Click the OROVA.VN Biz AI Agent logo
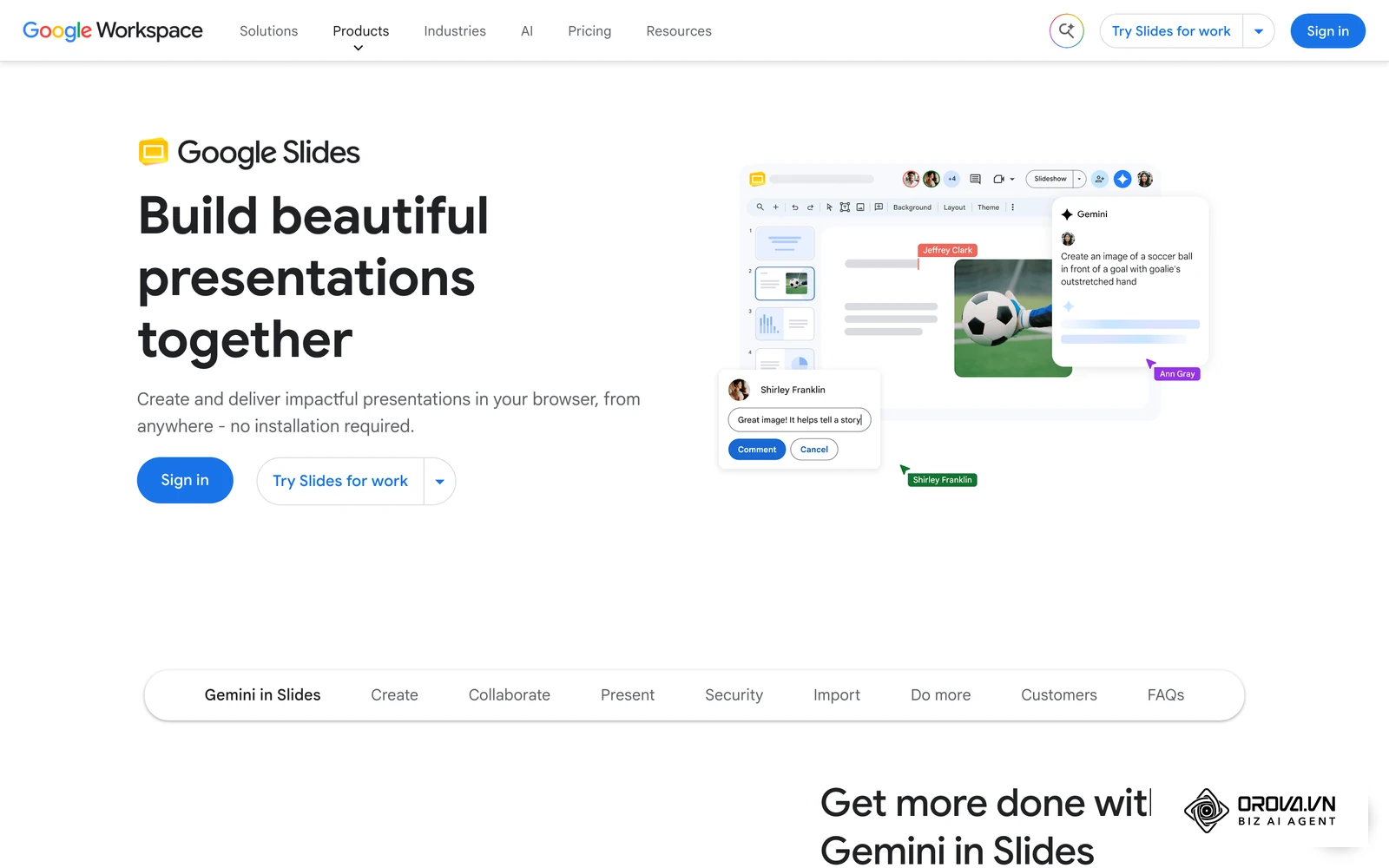1389x868 pixels. coord(1260,811)
